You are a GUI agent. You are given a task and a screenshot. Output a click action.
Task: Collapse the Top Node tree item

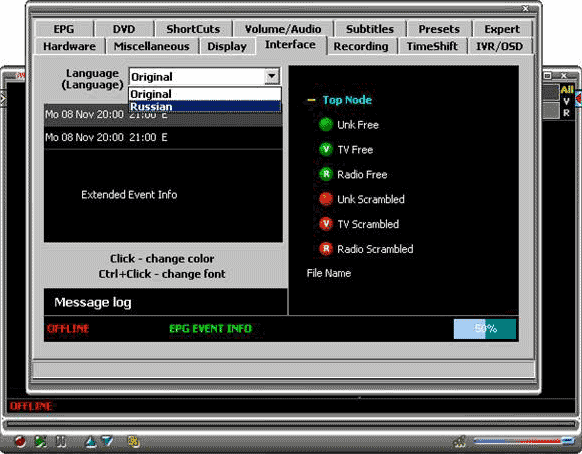coord(311,100)
